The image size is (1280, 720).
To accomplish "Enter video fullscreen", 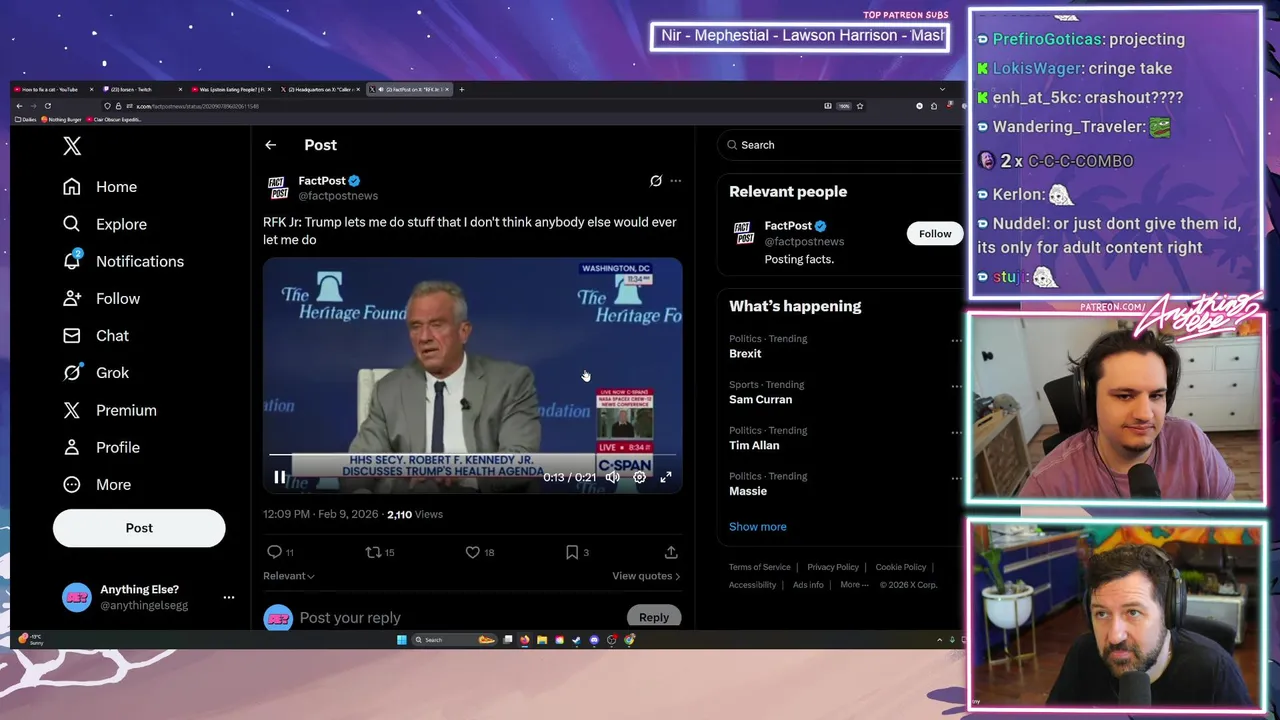I will click(x=666, y=477).
